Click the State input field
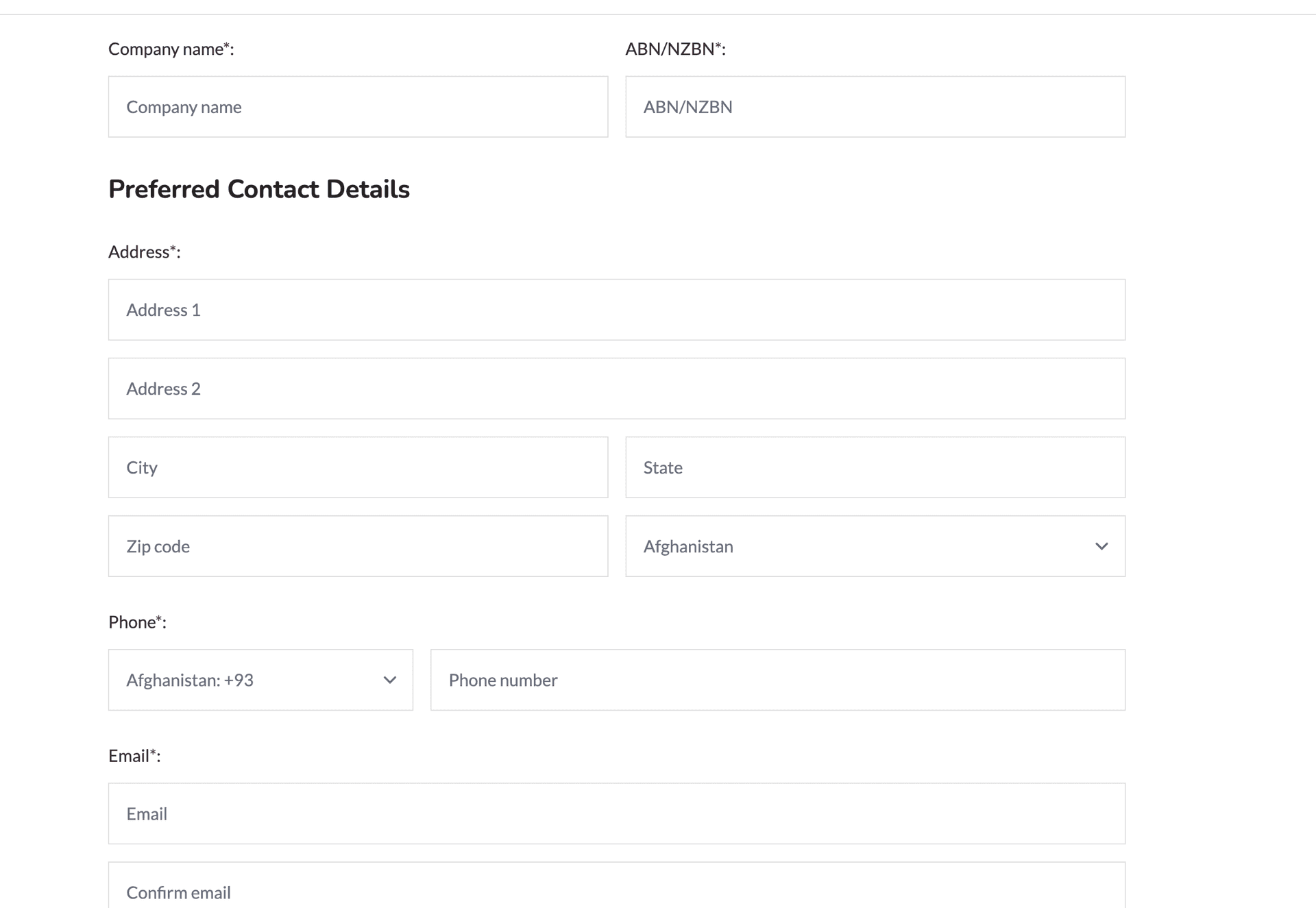Screen dimensions: 1316x908 (875, 467)
